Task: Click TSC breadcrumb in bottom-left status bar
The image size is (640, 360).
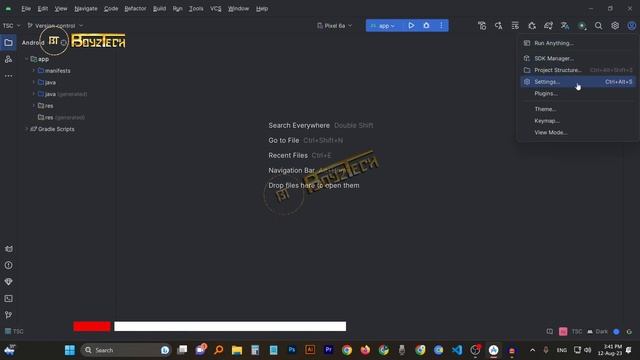Action: click(14, 331)
